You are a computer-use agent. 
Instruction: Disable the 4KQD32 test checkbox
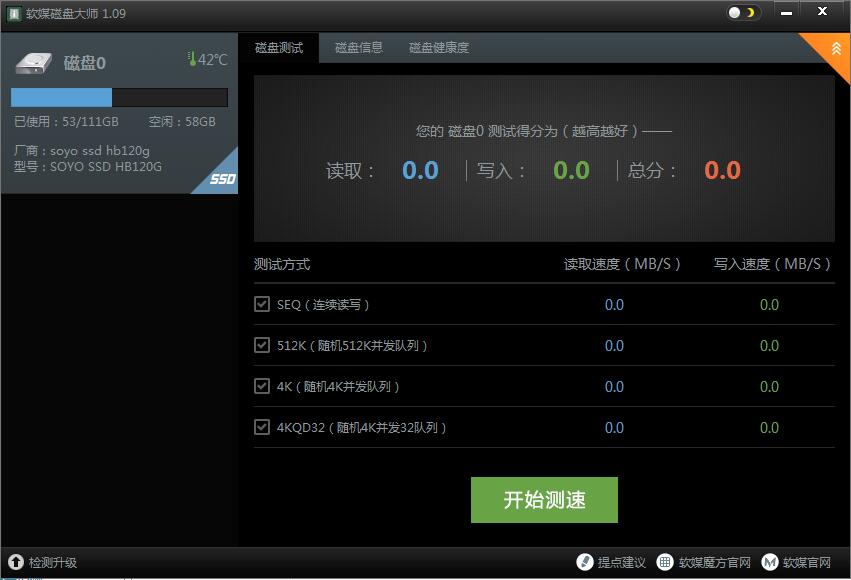(263, 427)
